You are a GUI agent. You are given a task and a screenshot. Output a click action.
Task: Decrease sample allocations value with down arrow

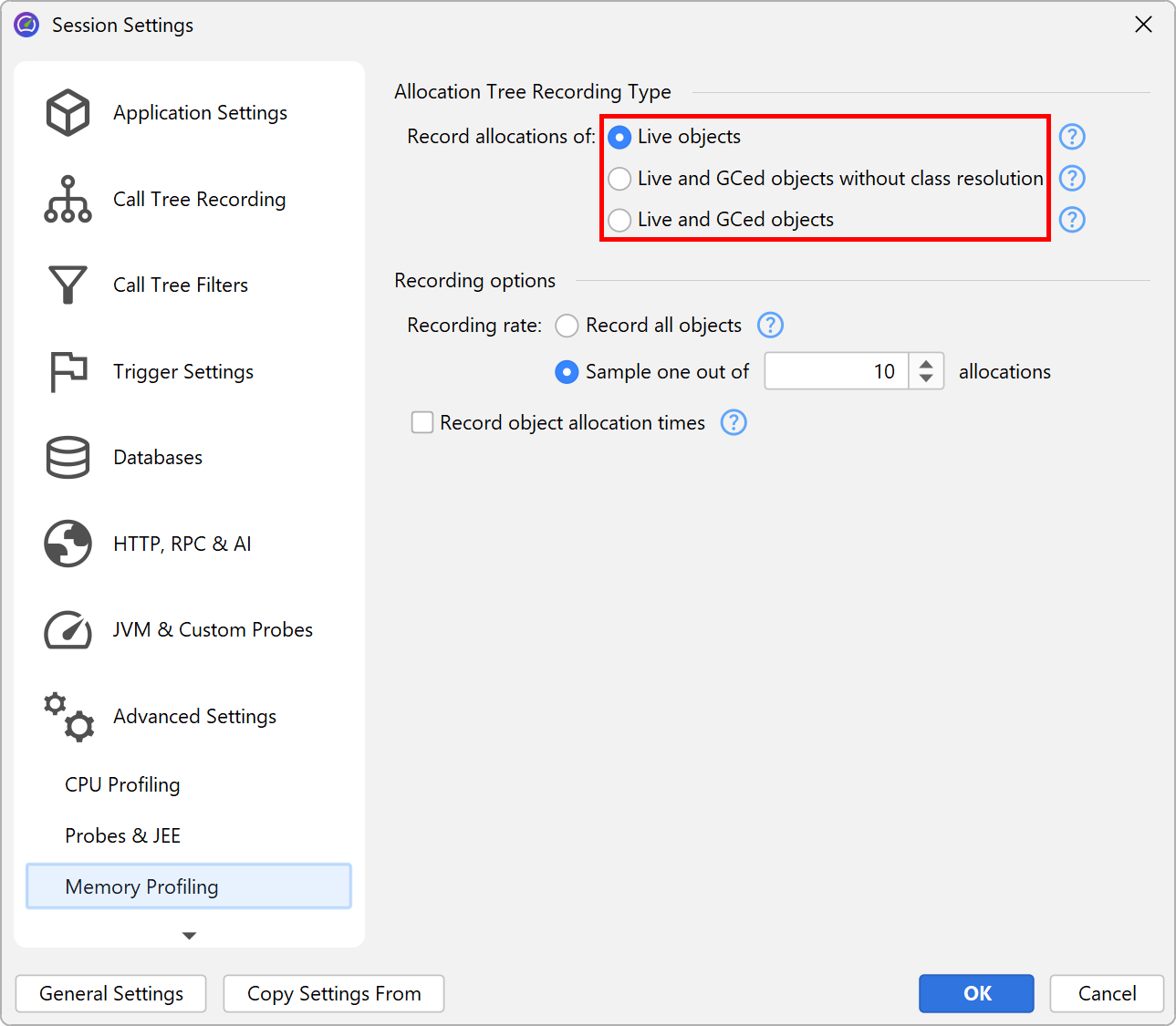click(926, 379)
